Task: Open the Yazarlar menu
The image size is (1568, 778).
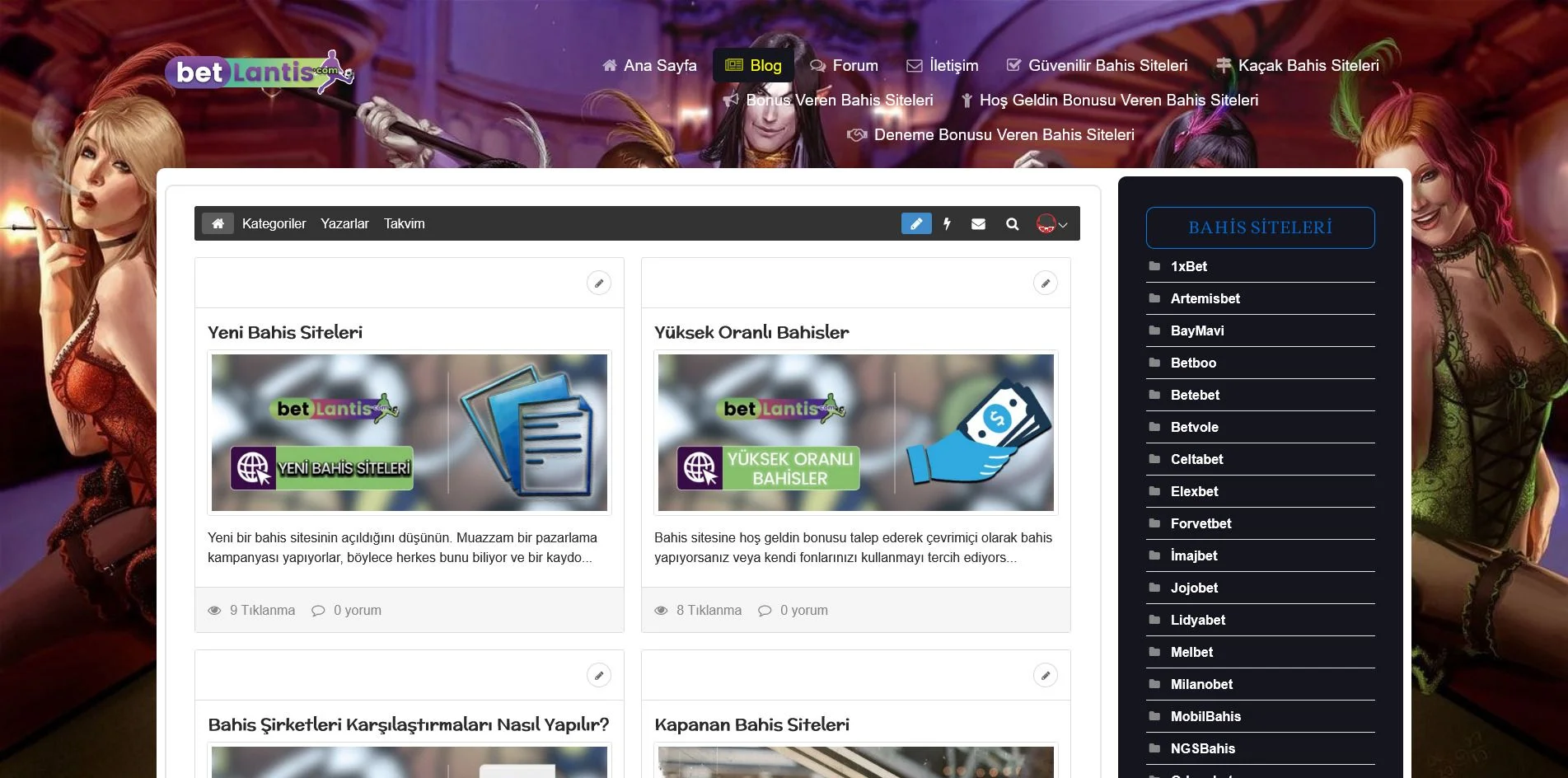Action: coord(344,223)
